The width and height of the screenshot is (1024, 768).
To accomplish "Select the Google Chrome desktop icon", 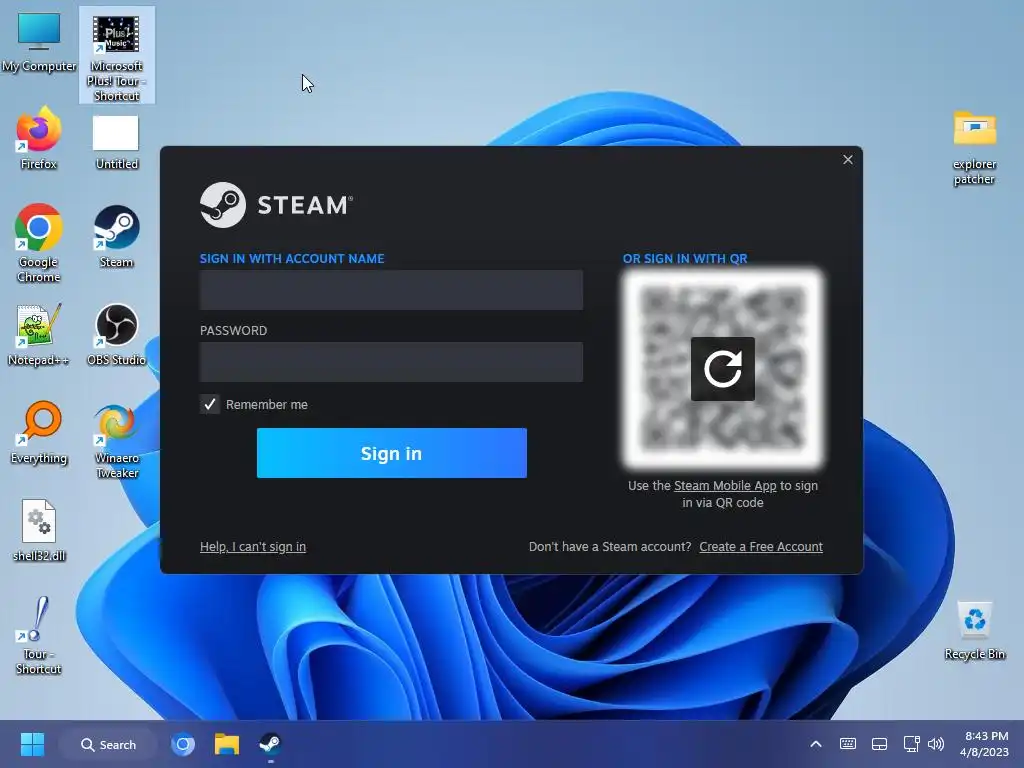I will click(39, 243).
